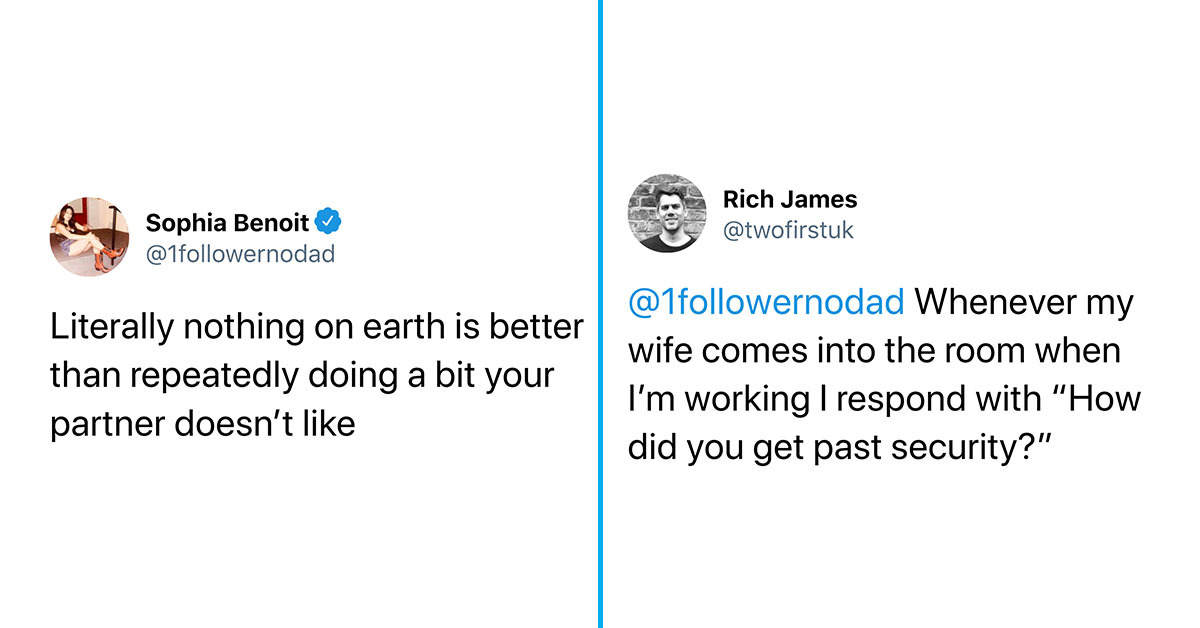Click the Sophia Benoit display name
The image size is (1200, 628).
click(229, 221)
